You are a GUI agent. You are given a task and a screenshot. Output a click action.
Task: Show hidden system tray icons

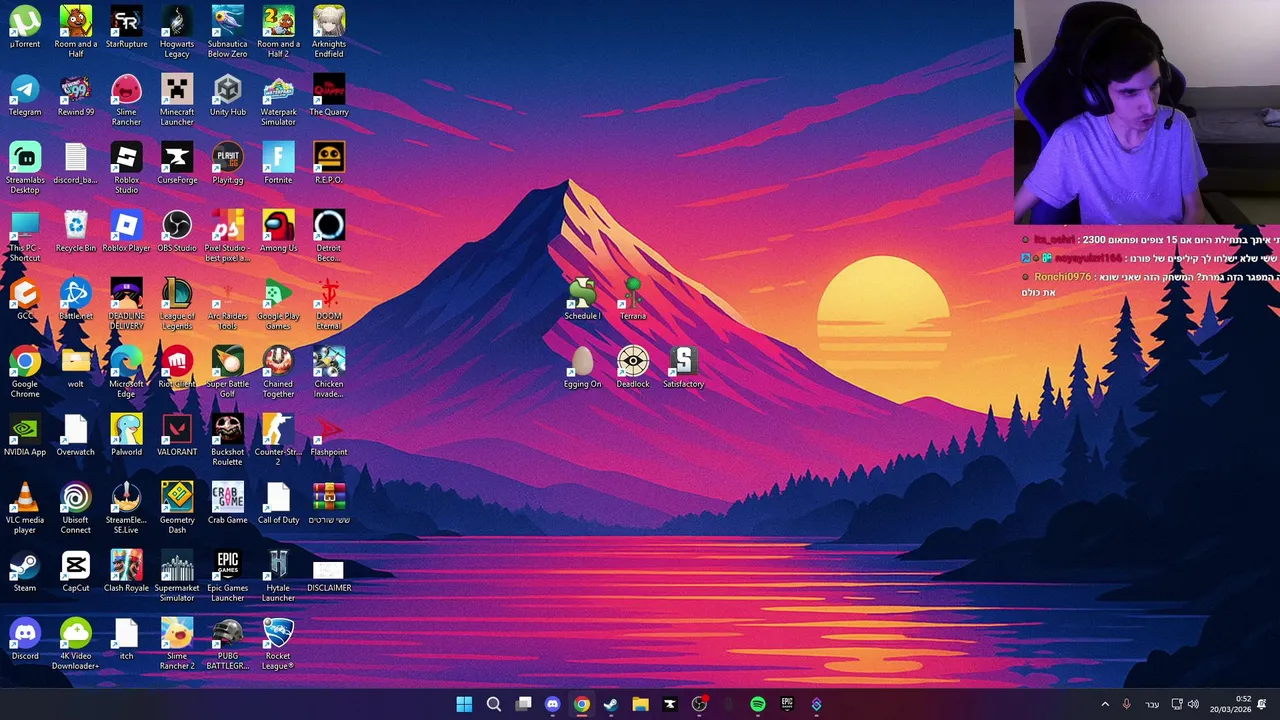coord(1105,704)
